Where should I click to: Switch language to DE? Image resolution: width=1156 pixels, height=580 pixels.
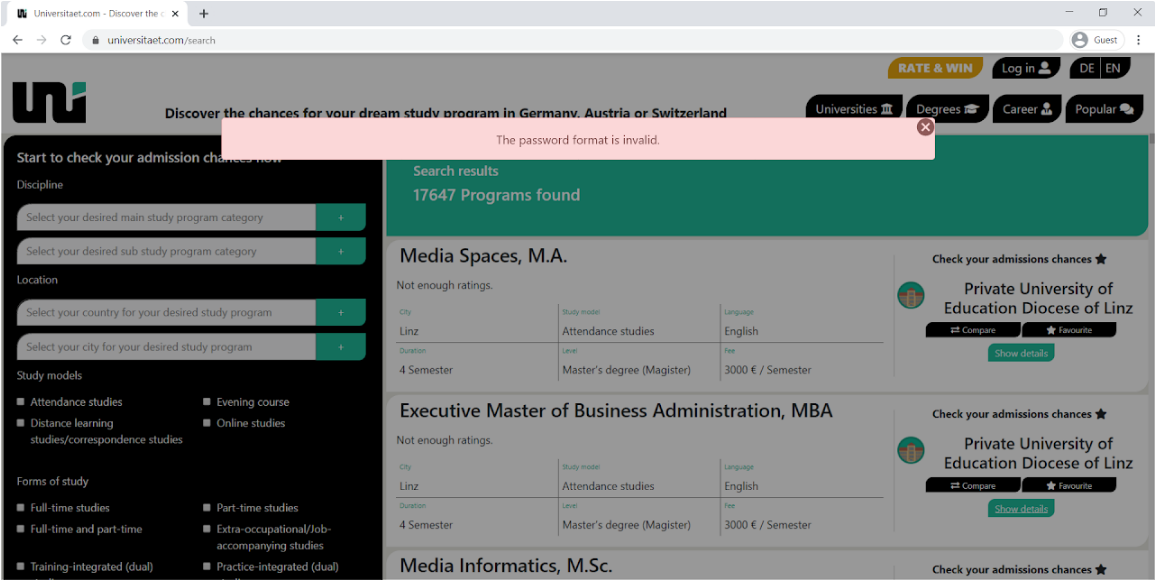[x=1087, y=68]
